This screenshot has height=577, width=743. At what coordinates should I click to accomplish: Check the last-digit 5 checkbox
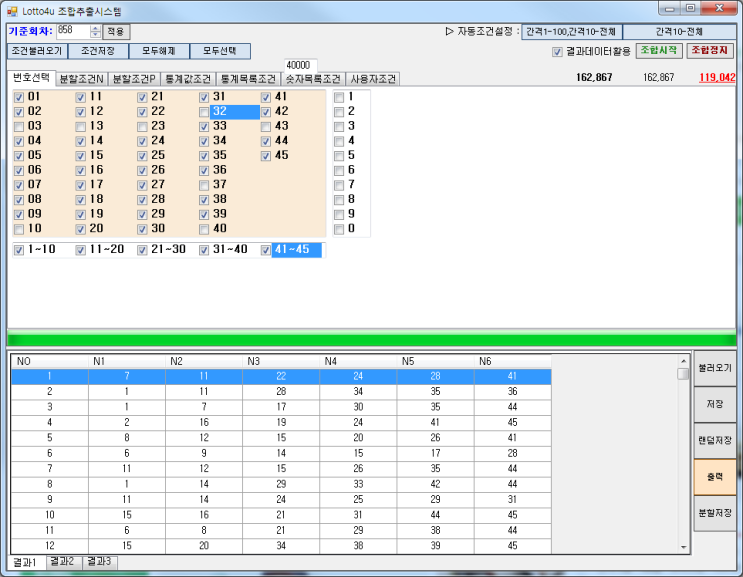pyautogui.click(x=339, y=156)
